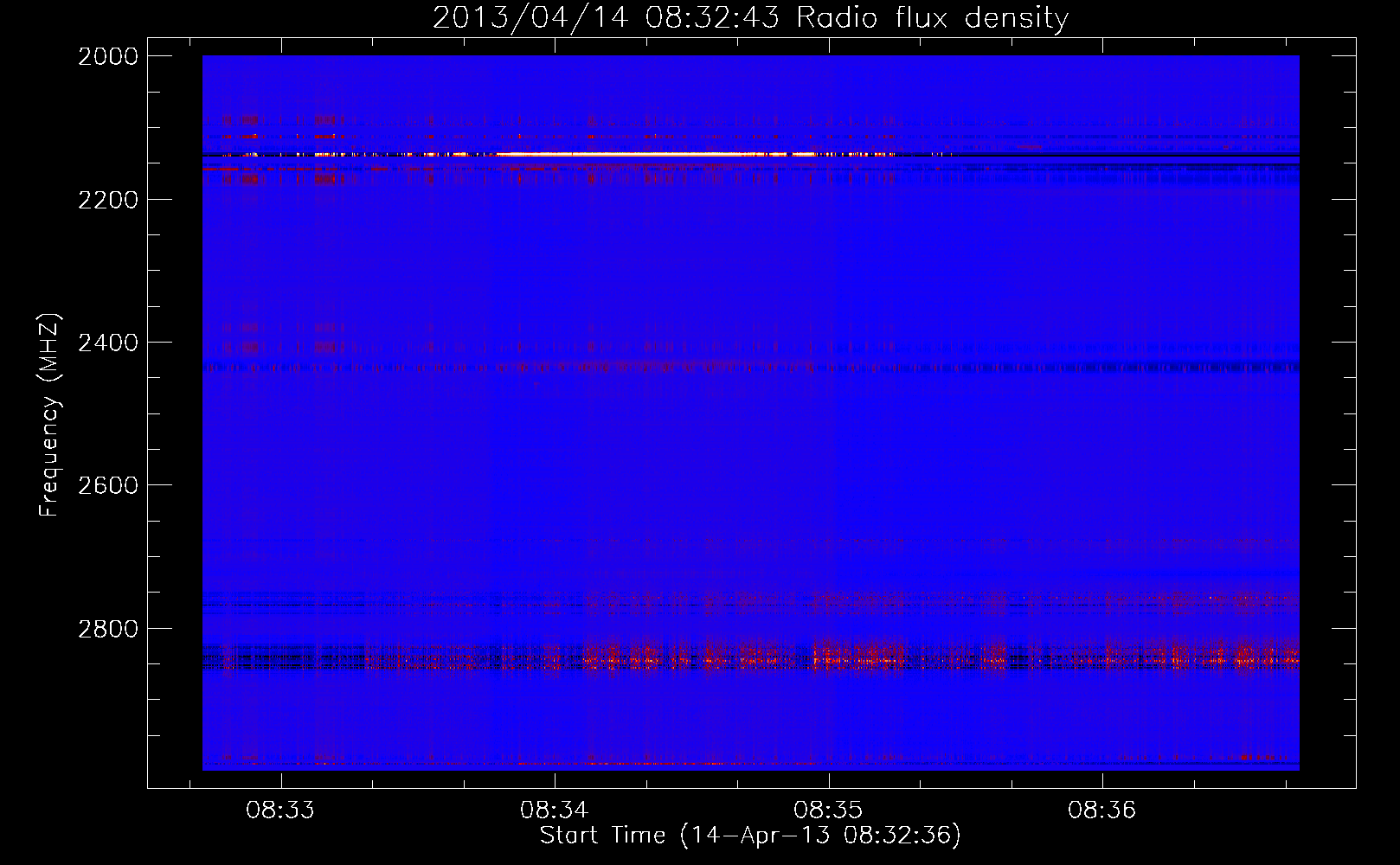Click the 2200 frequency tick label
This screenshot has width=1400, height=865.
(108, 200)
